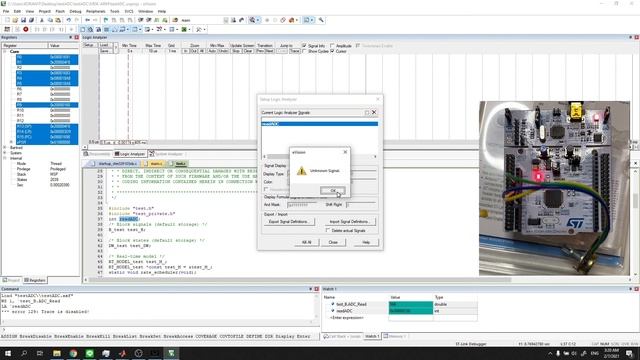Screen dimensions: 640x360
Task: Open the Debug Toolbox dropdown arrow
Action: point(203,29)
